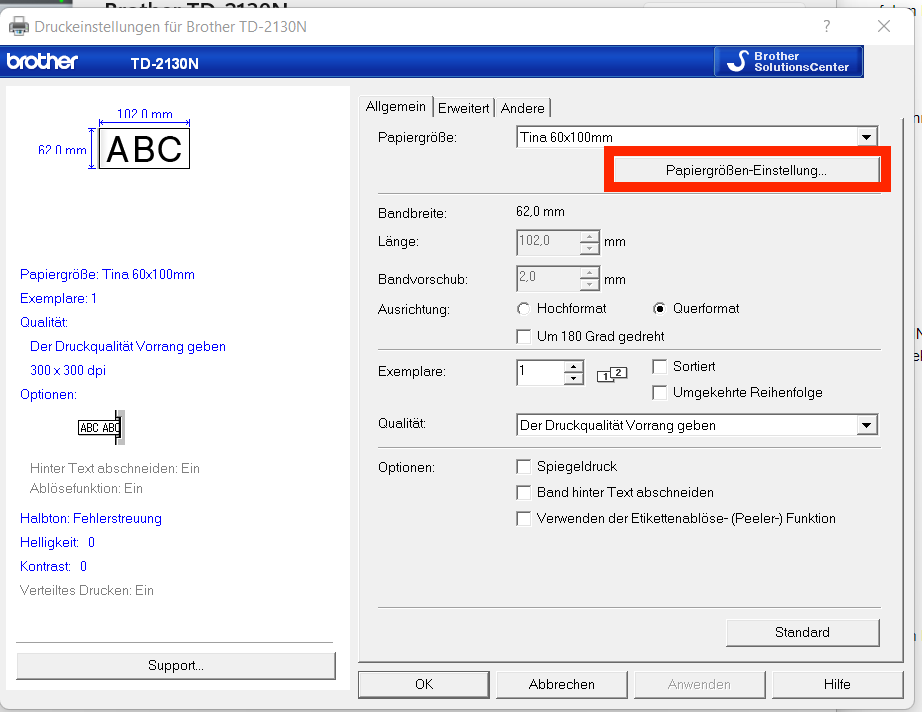Increase Exemplare with the up arrow

[573, 366]
